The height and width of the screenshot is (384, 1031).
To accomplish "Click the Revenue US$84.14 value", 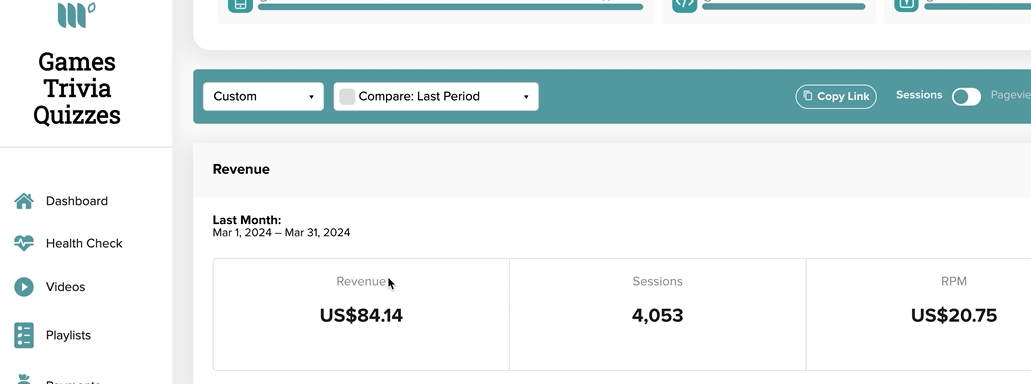I will tap(361, 316).
